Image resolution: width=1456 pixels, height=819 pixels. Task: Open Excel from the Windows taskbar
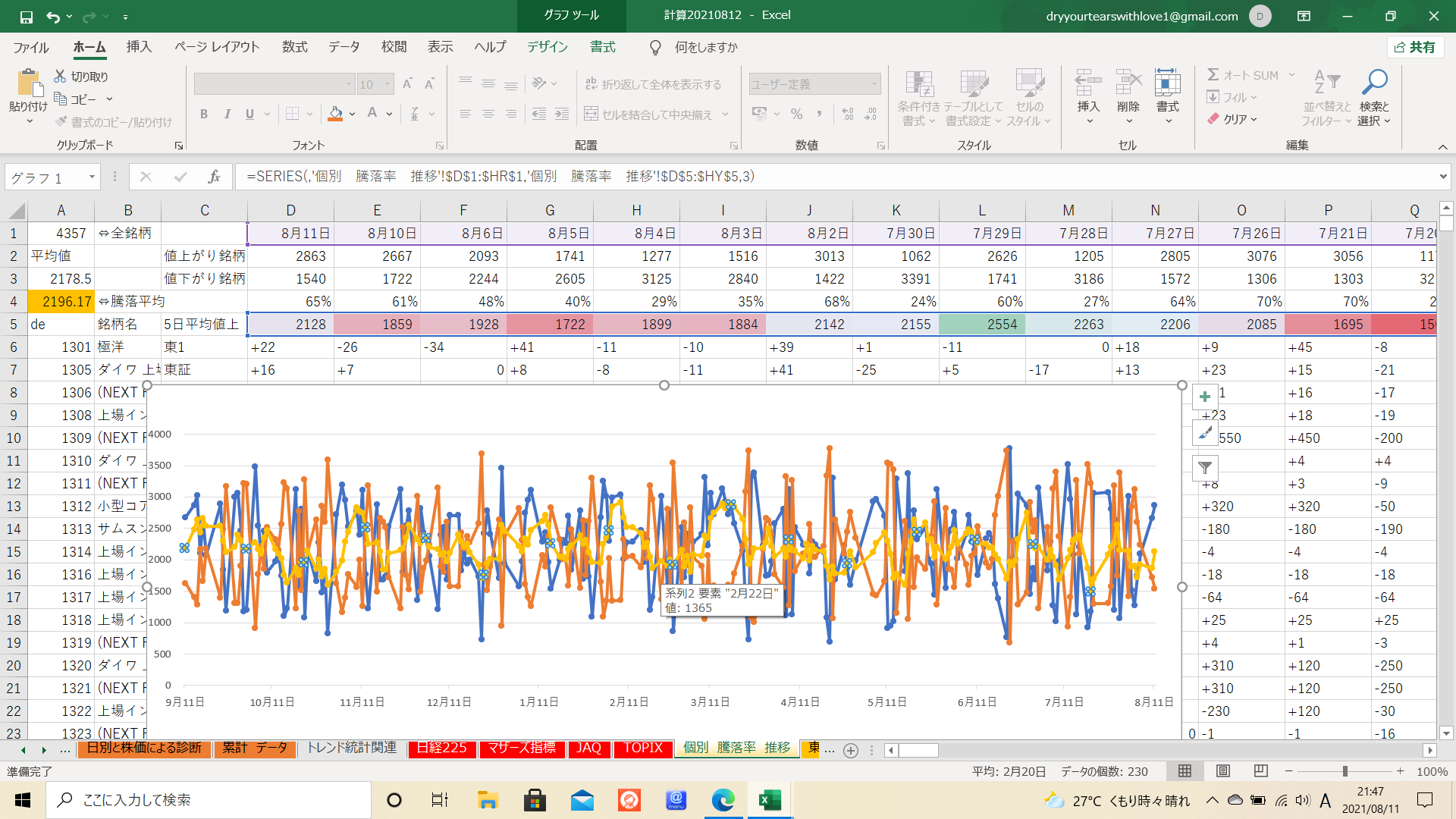[770, 800]
